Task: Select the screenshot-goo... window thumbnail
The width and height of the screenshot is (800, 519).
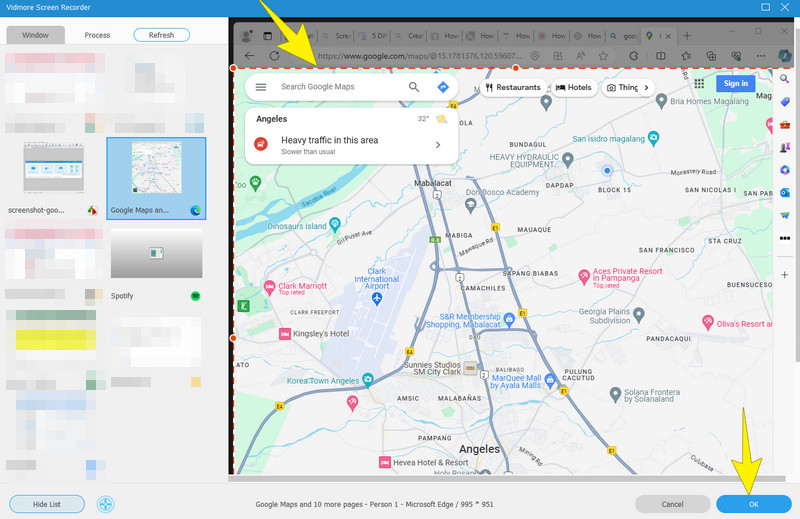Action: pos(54,178)
